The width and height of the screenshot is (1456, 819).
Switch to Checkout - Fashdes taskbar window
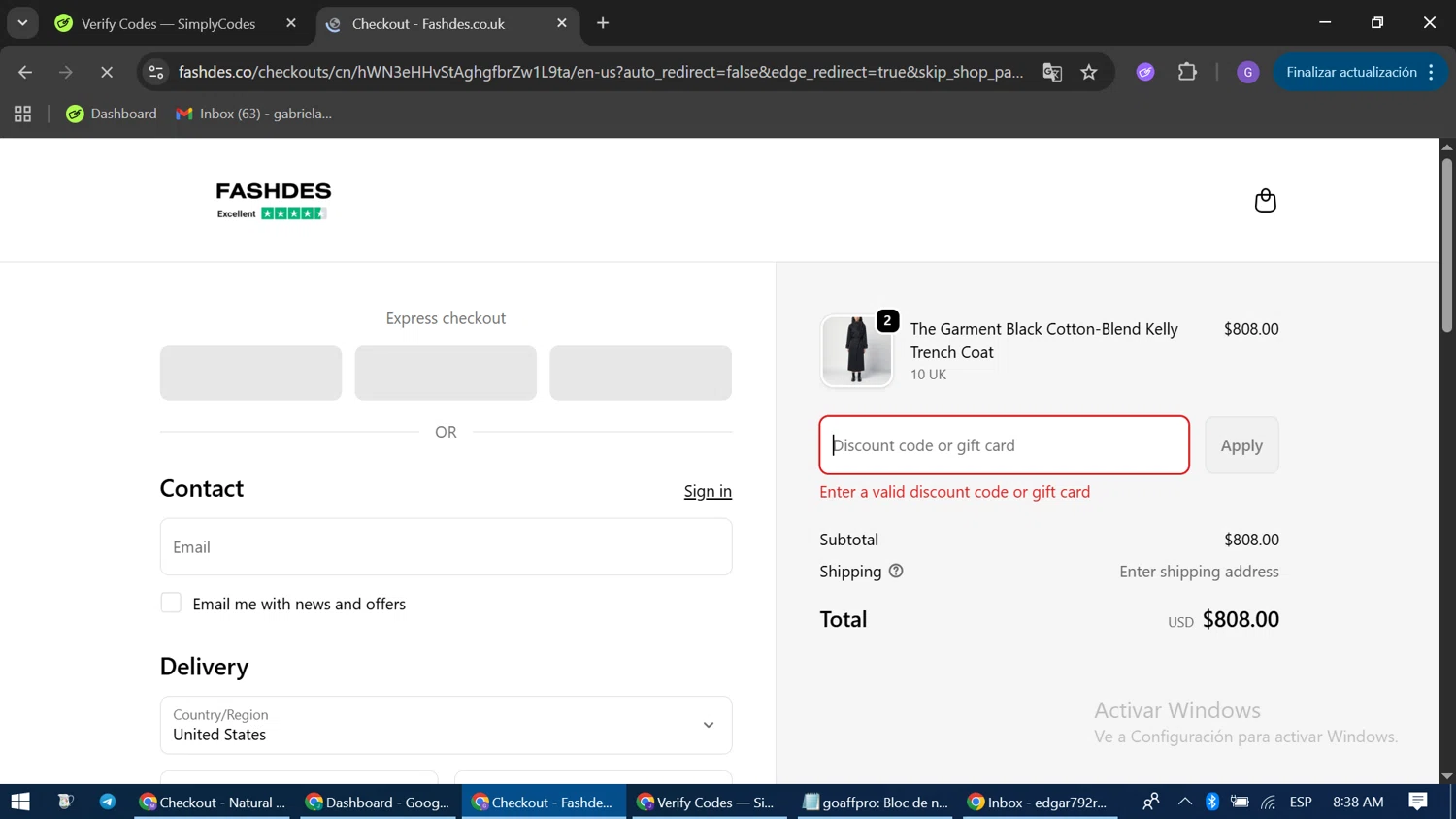click(543, 802)
